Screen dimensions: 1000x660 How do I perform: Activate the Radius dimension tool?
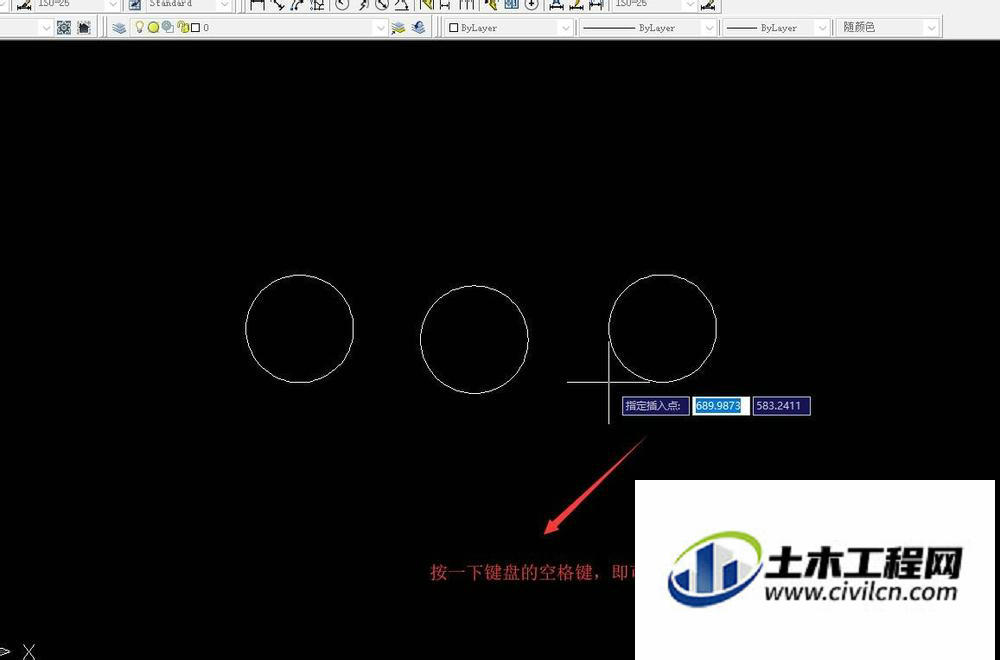tap(342, 5)
